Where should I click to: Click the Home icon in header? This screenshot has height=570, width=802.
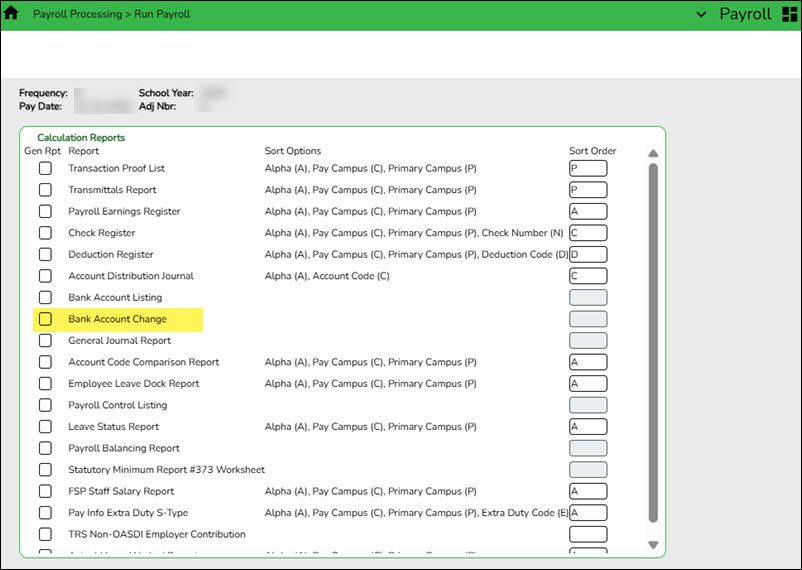tap(12, 14)
